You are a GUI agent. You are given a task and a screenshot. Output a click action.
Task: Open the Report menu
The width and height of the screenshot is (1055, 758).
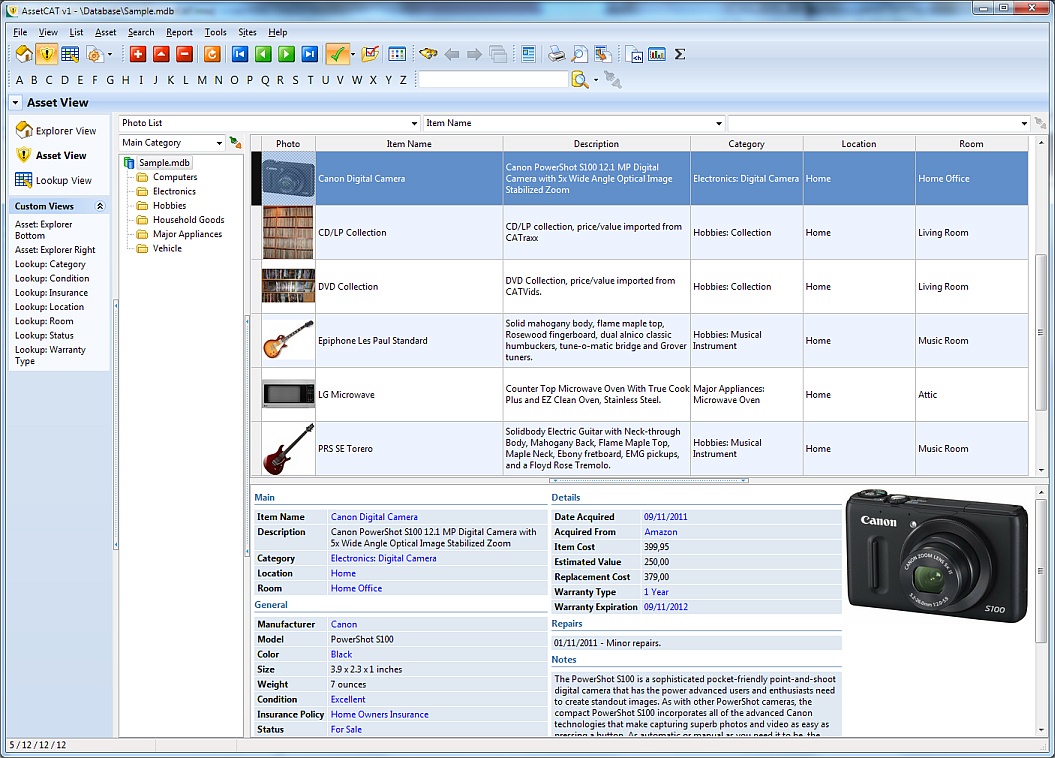(x=180, y=32)
